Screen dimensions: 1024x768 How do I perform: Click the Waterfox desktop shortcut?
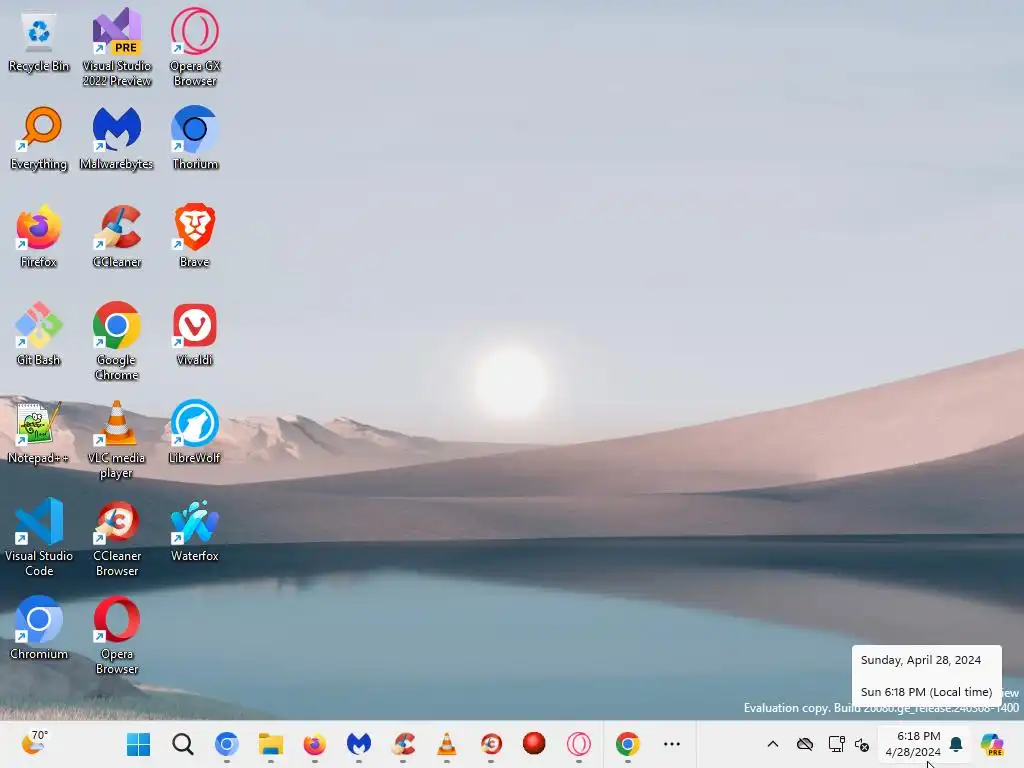pos(195,530)
